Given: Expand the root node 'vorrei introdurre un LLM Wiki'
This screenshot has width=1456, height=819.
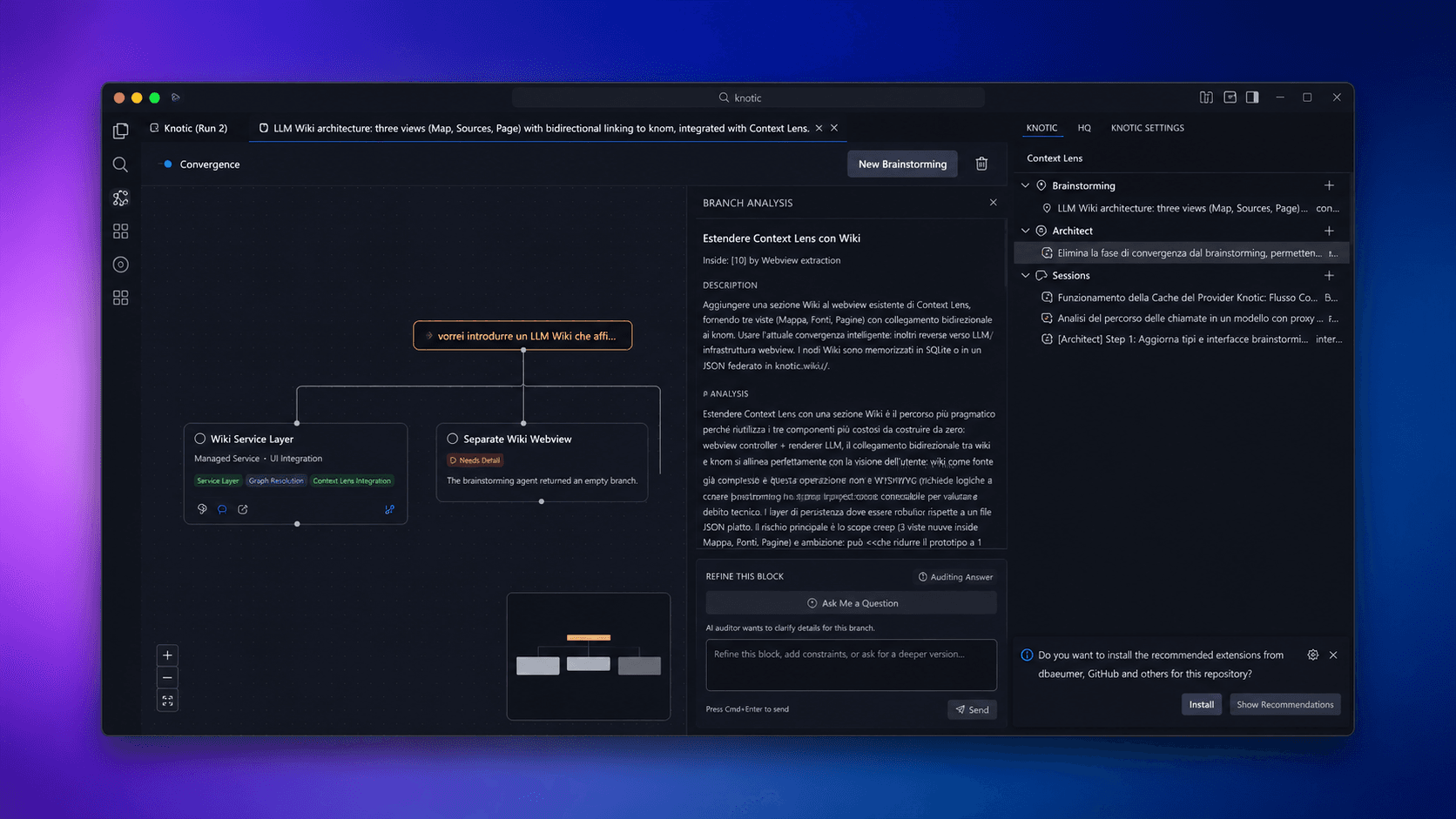Looking at the screenshot, I should 522,335.
